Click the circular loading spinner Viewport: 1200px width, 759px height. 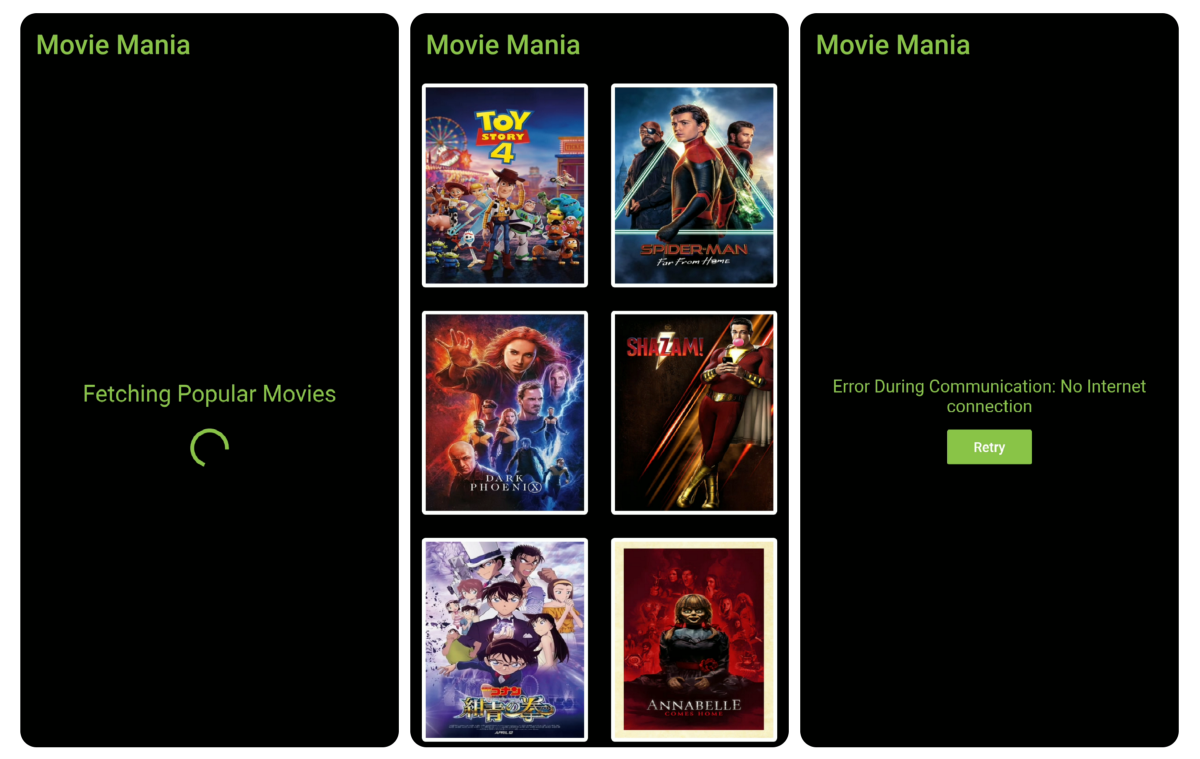[x=210, y=448]
